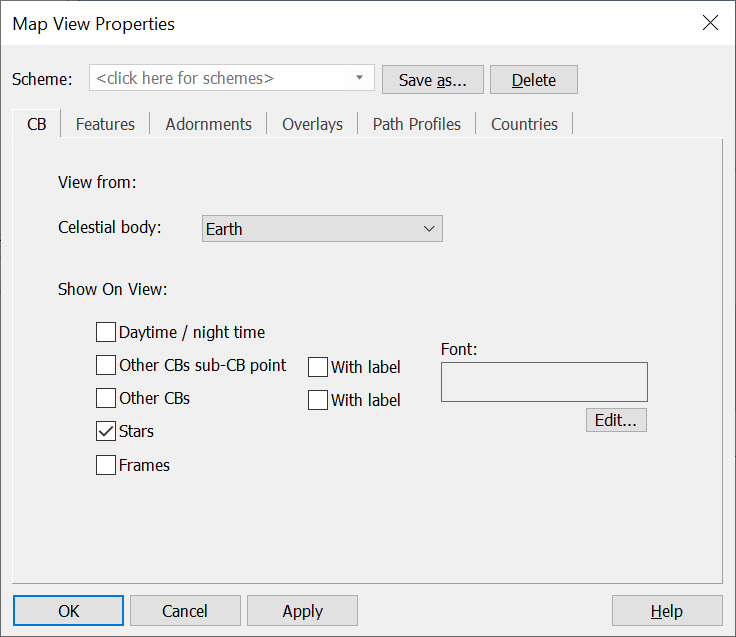Image resolution: width=736 pixels, height=637 pixels.
Task: Enable With label for sub-CB point
Action: [x=318, y=367]
